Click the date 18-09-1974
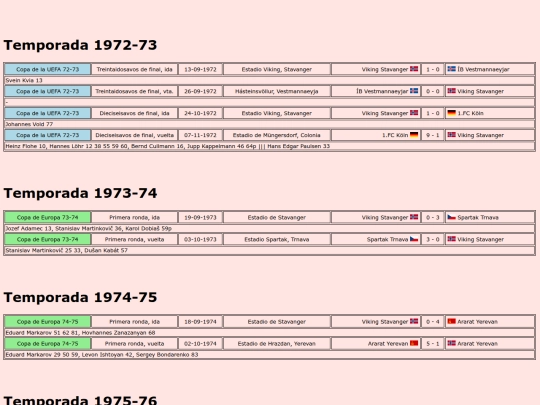The image size is (540, 405). tap(200, 322)
